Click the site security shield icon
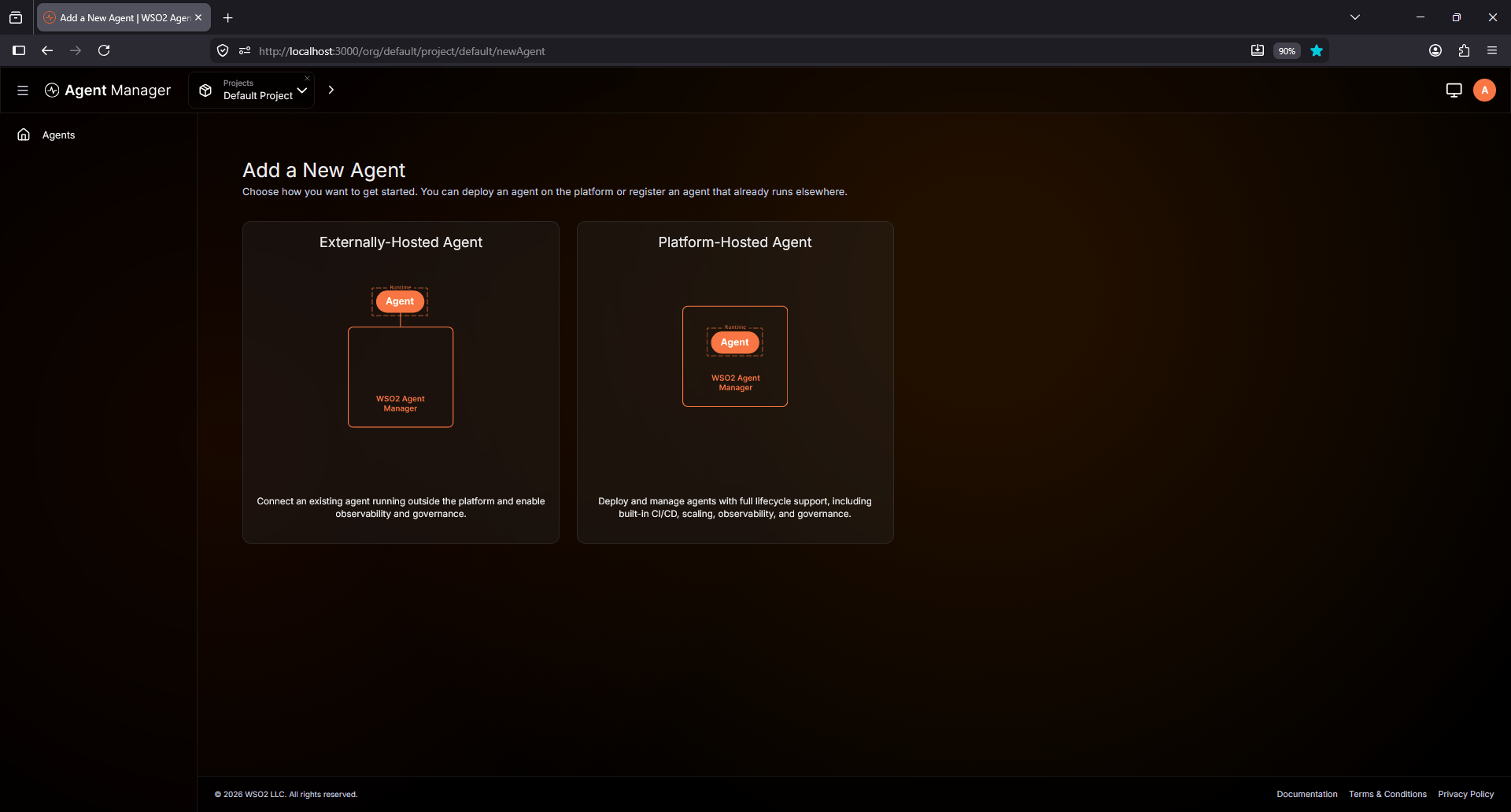This screenshot has height=812, width=1511. [223, 51]
